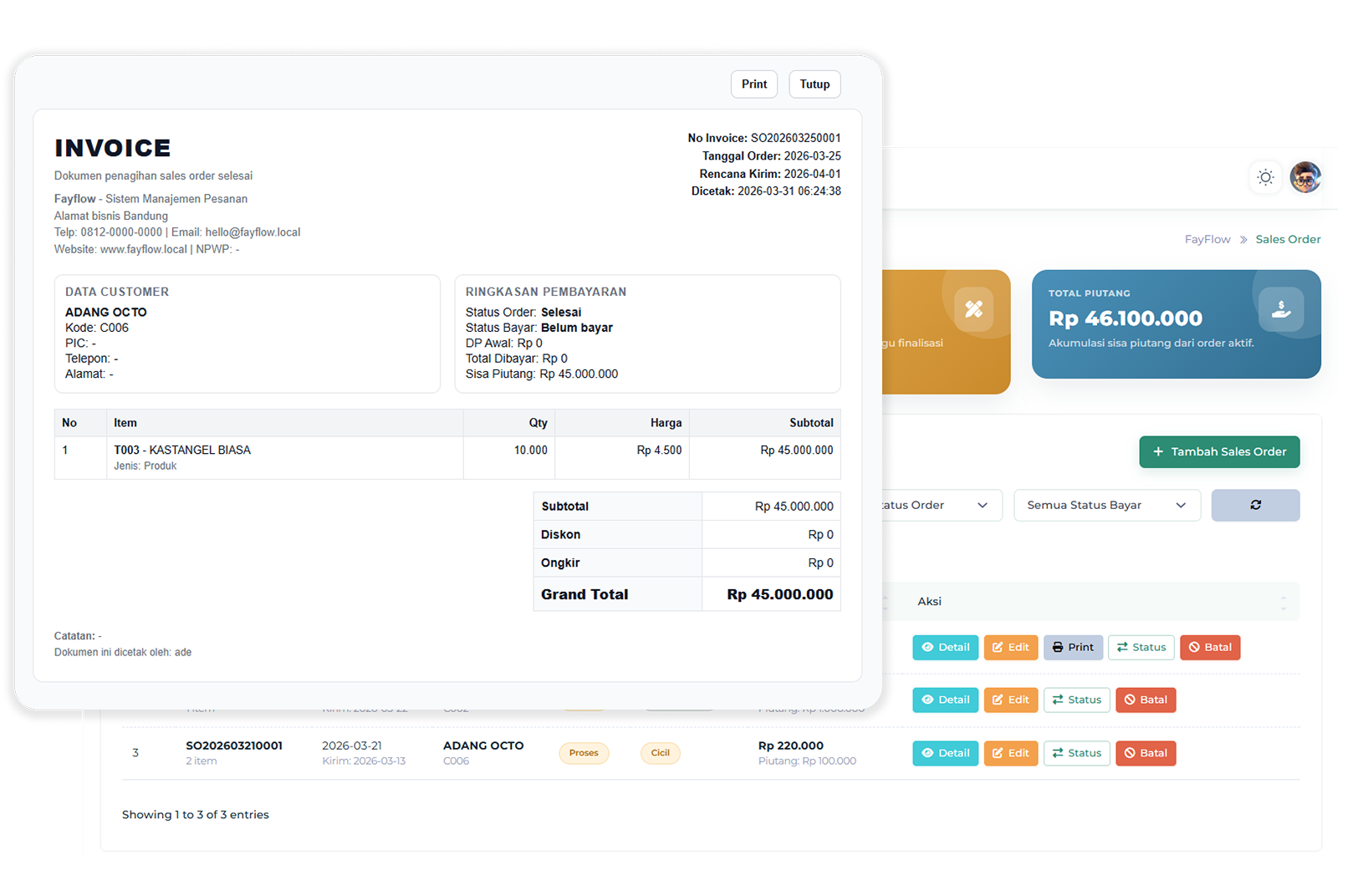Print the first order row
The height and width of the screenshot is (896, 1363).
pyautogui.click(x=1073, y=647)
